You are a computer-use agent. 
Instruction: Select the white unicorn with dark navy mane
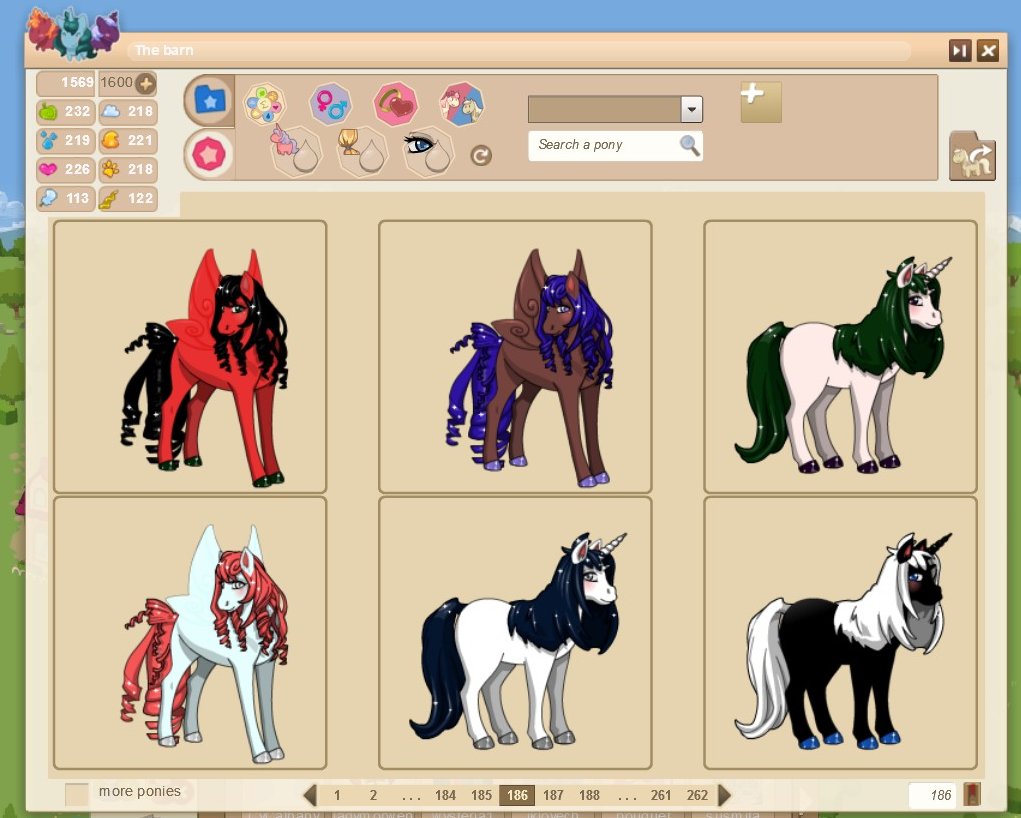point(515,633)
